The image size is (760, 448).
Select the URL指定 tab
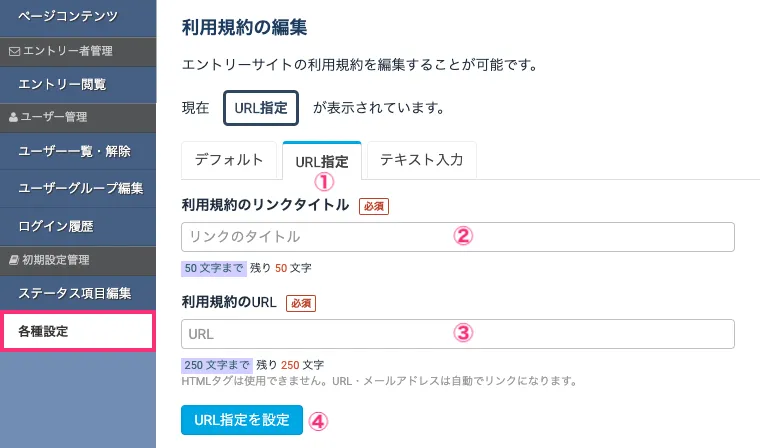(x=321, y=161)
